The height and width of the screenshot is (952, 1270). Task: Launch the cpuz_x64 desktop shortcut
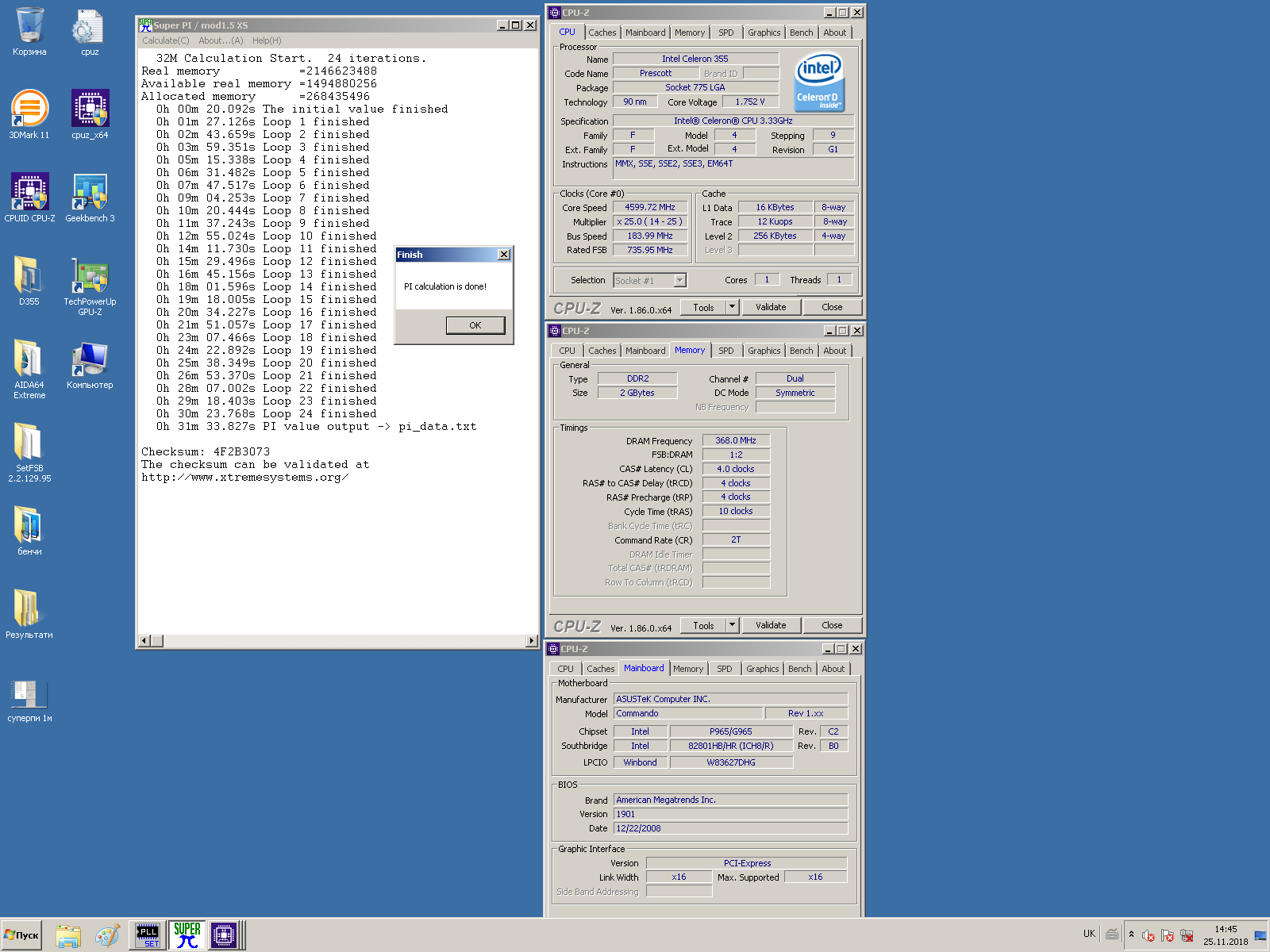tap(90, 115)
